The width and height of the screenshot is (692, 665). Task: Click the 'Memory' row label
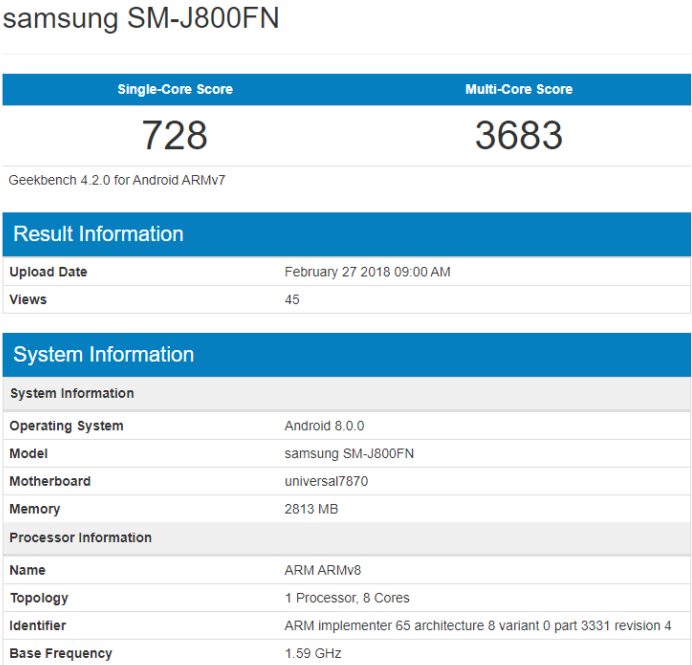[x=34, y=509]
